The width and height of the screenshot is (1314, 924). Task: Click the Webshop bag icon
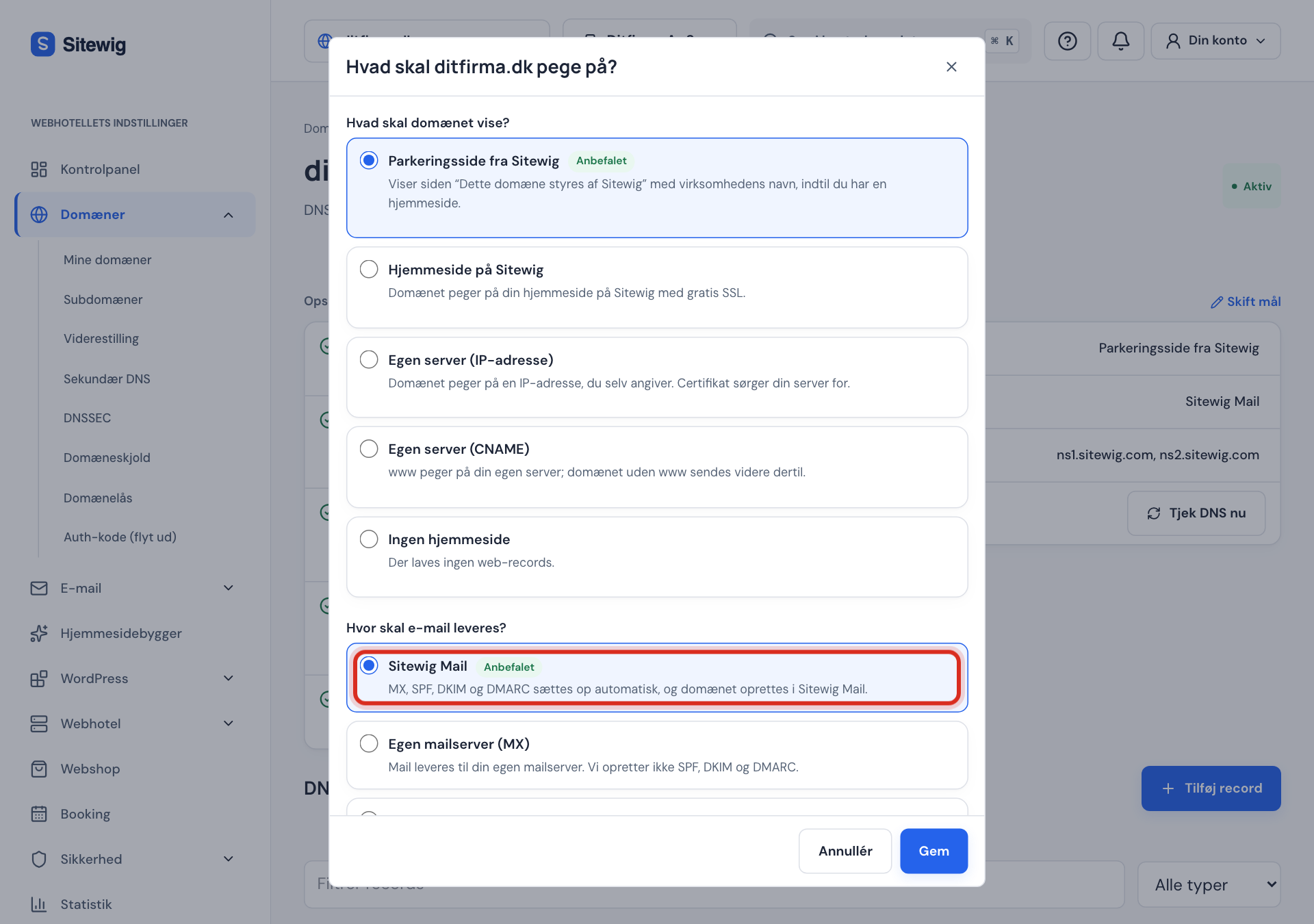39,769
